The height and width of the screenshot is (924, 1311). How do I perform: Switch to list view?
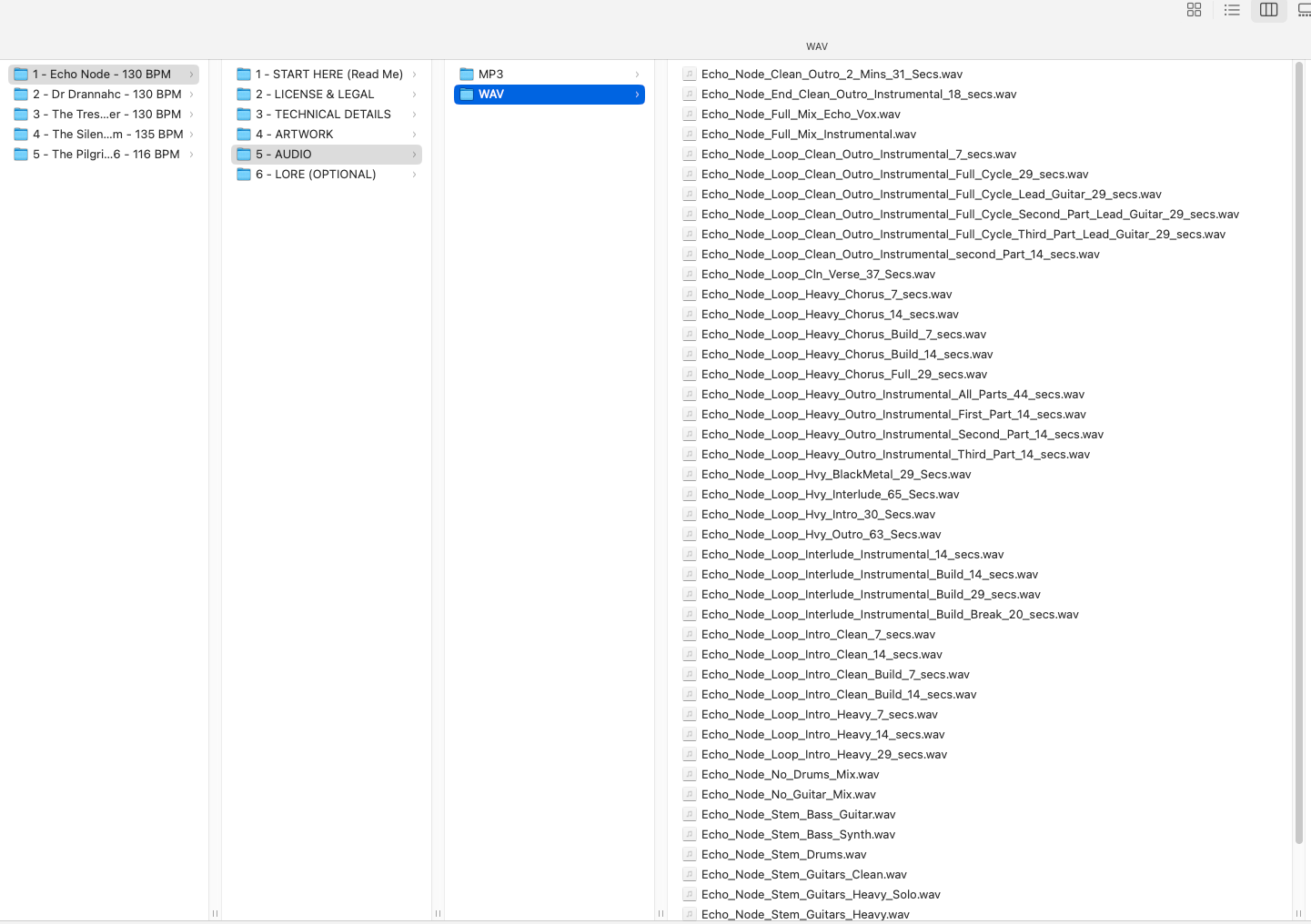click(1232, 10)
